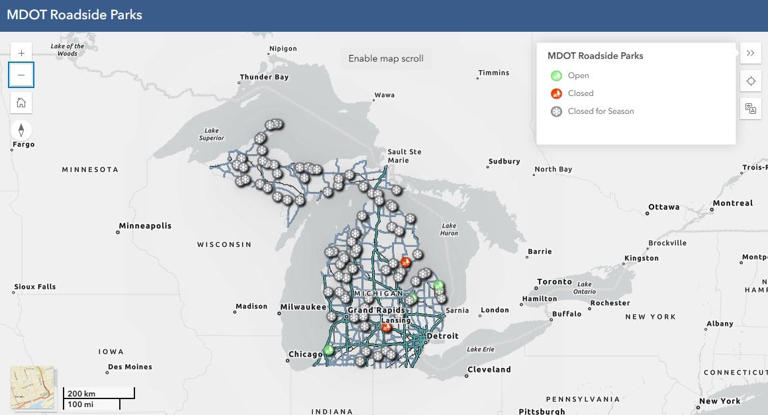The image size is (768, 415).
Task: Click the "Milwaukee" city label
Action: (x=303, y=307)
